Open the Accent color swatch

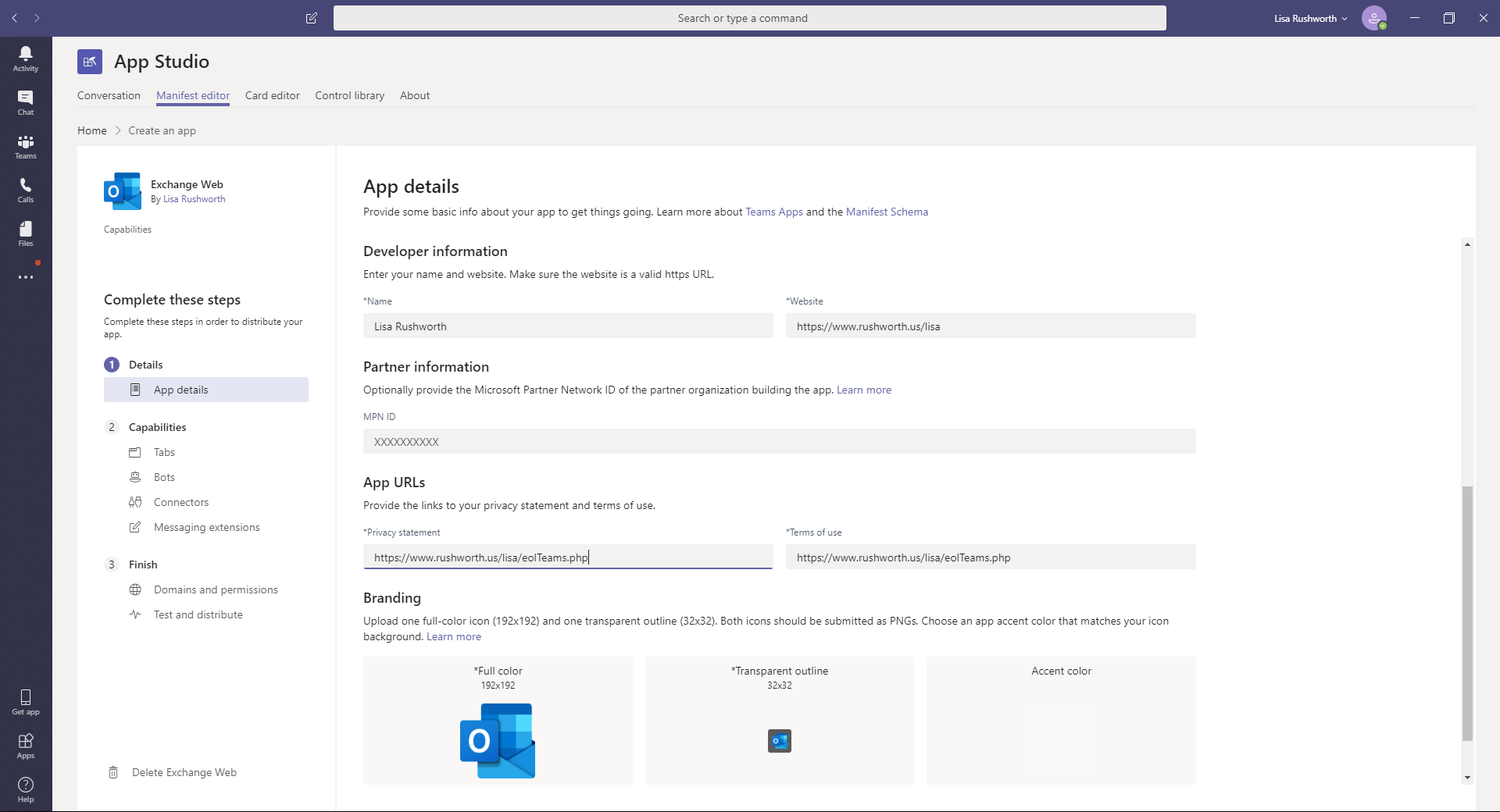[x=1061, y=741]
